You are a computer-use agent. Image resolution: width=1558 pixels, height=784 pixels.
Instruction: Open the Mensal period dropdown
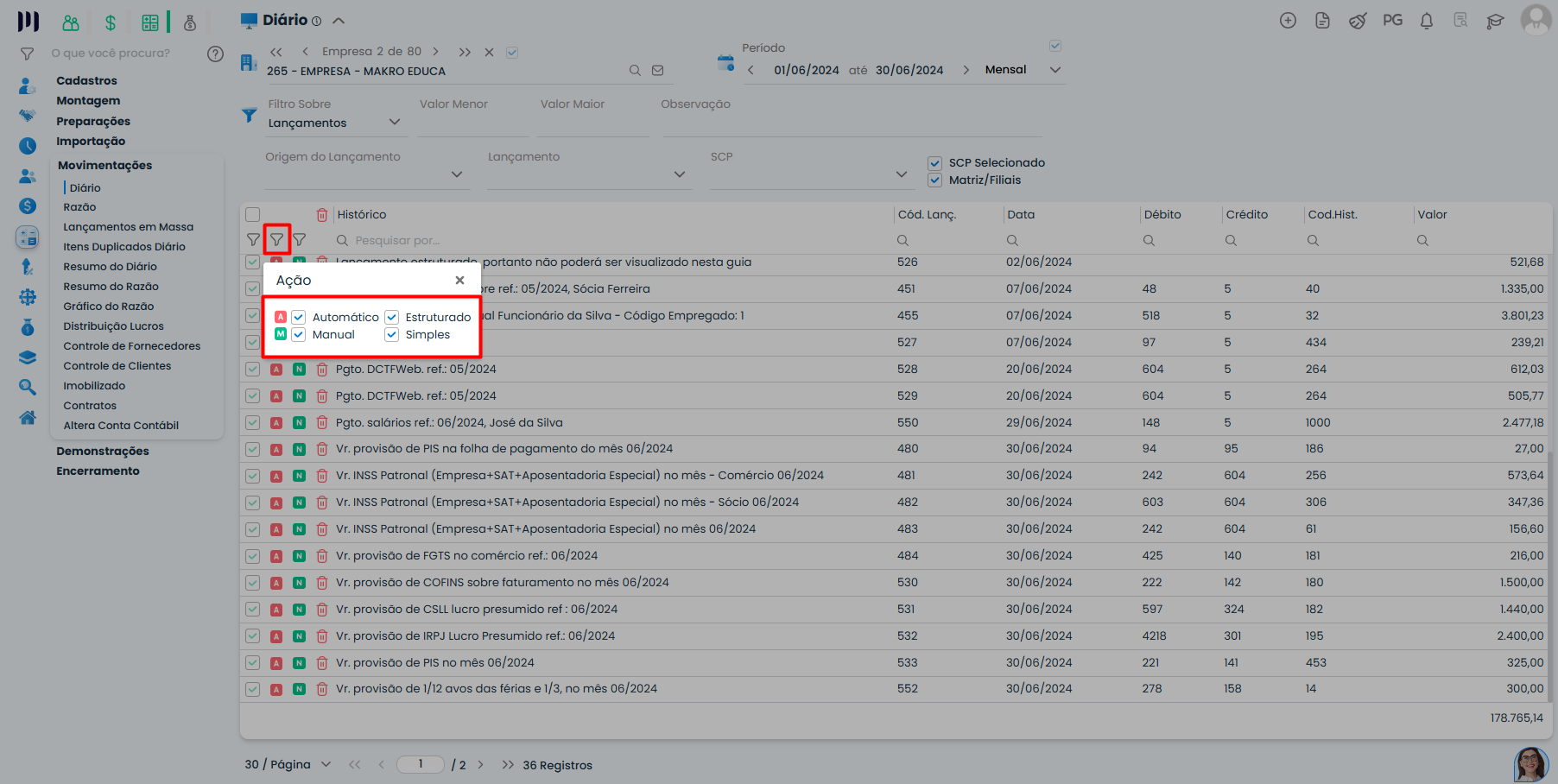(1054, 70)
